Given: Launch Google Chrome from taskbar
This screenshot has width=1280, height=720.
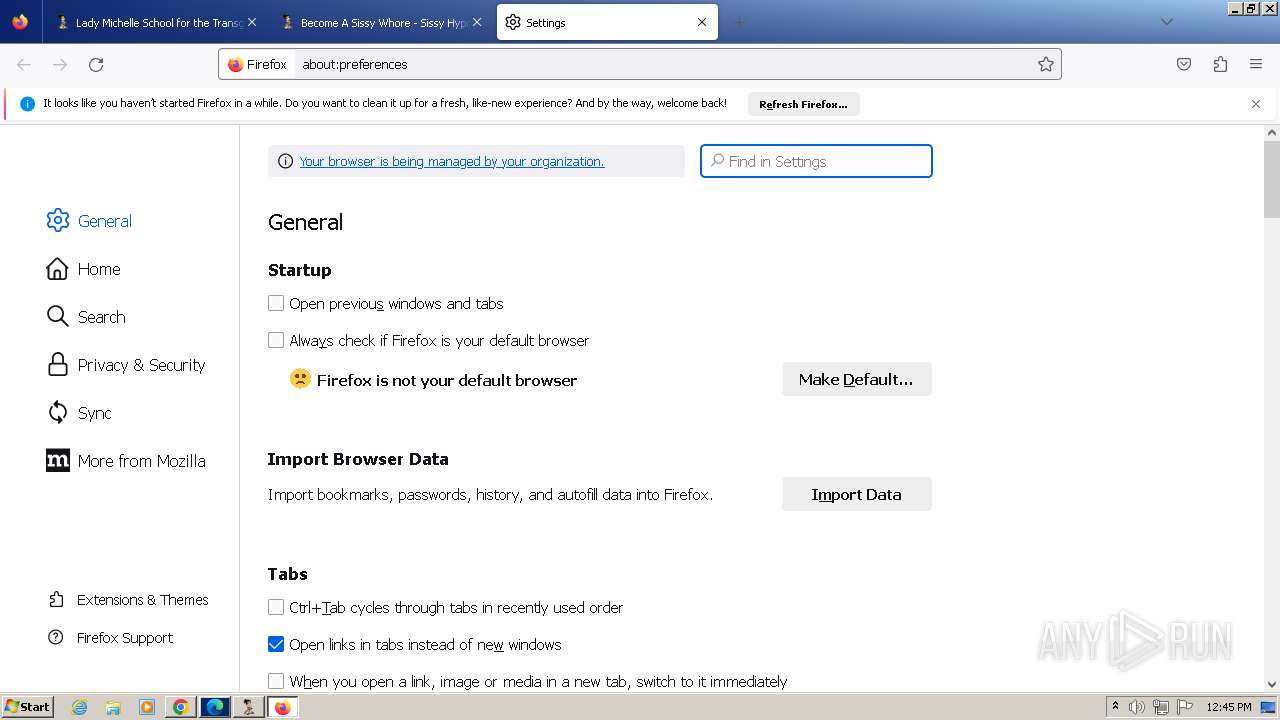Looking at the screenshot, I should pos(181,707).
